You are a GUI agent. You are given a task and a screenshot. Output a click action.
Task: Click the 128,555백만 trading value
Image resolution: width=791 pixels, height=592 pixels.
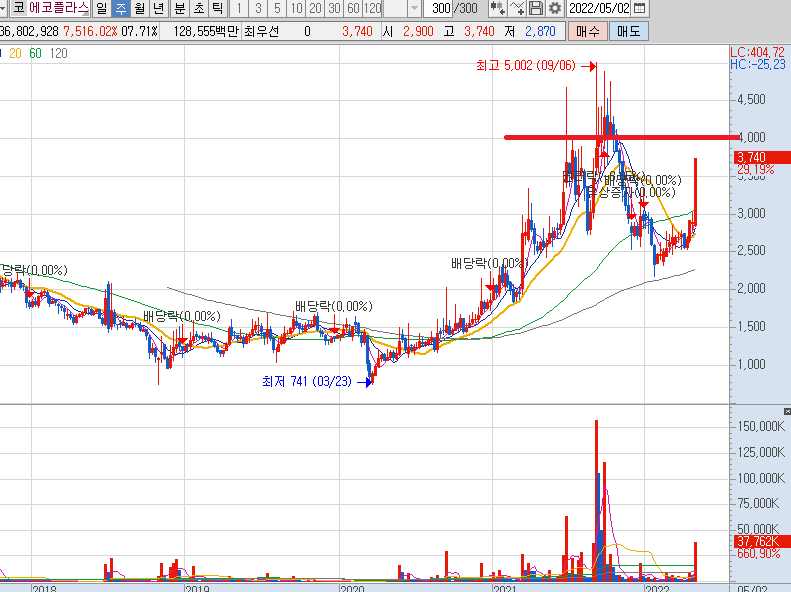pyautogui.click(x=205, y=31)
